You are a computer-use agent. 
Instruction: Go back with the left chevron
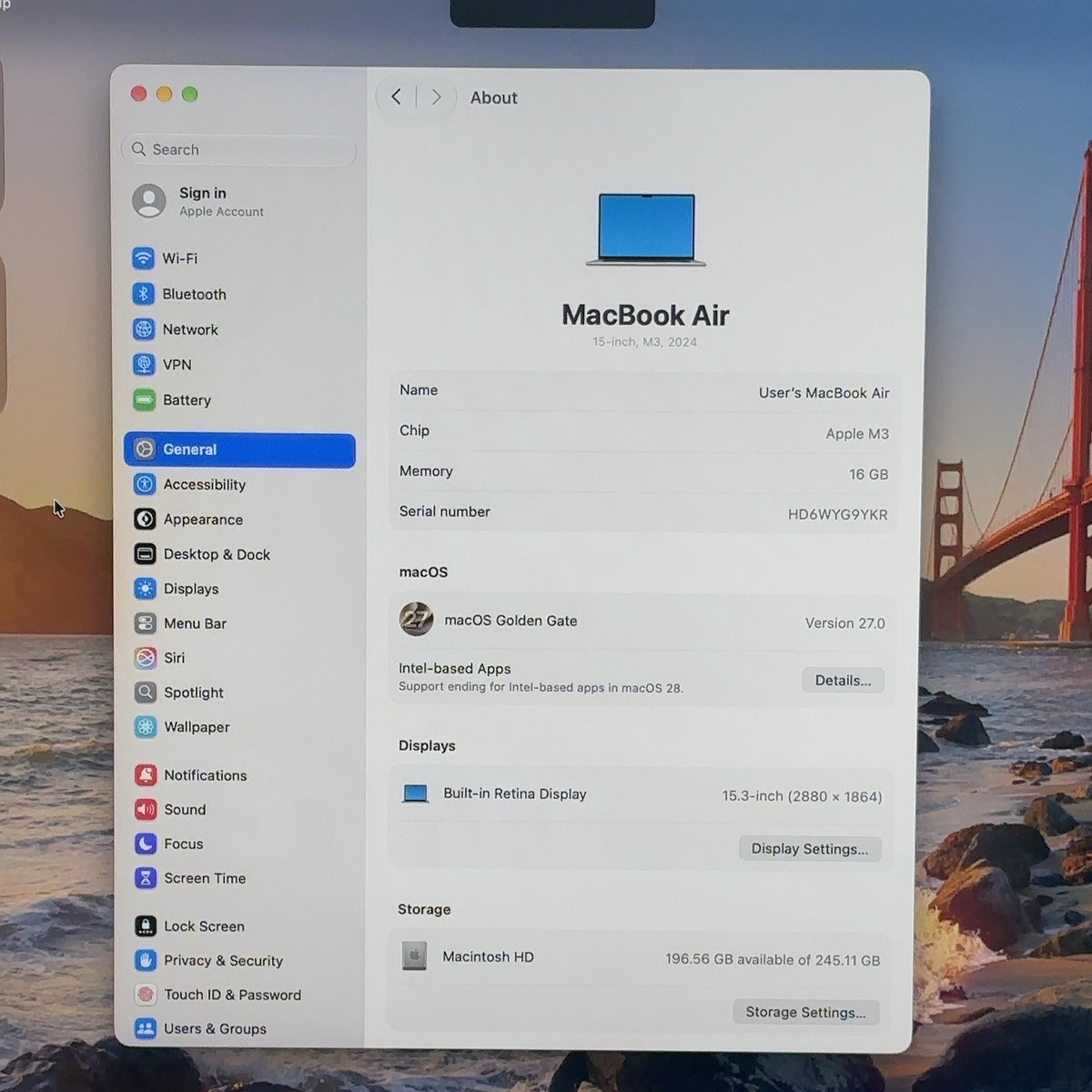397,97
